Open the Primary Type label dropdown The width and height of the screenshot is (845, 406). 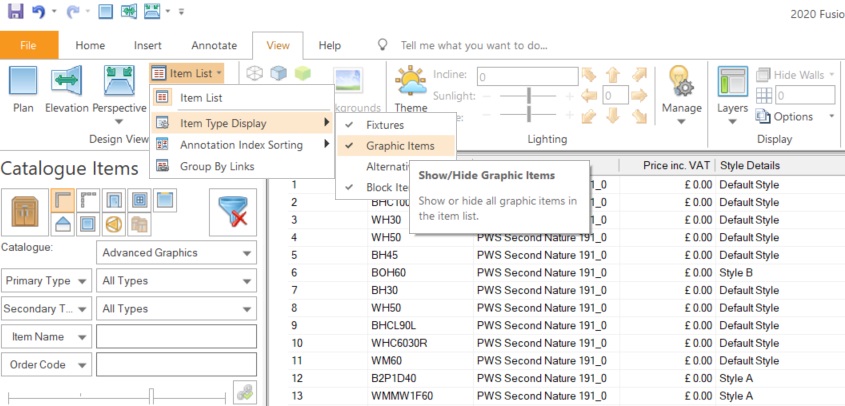tap(45, 280)
